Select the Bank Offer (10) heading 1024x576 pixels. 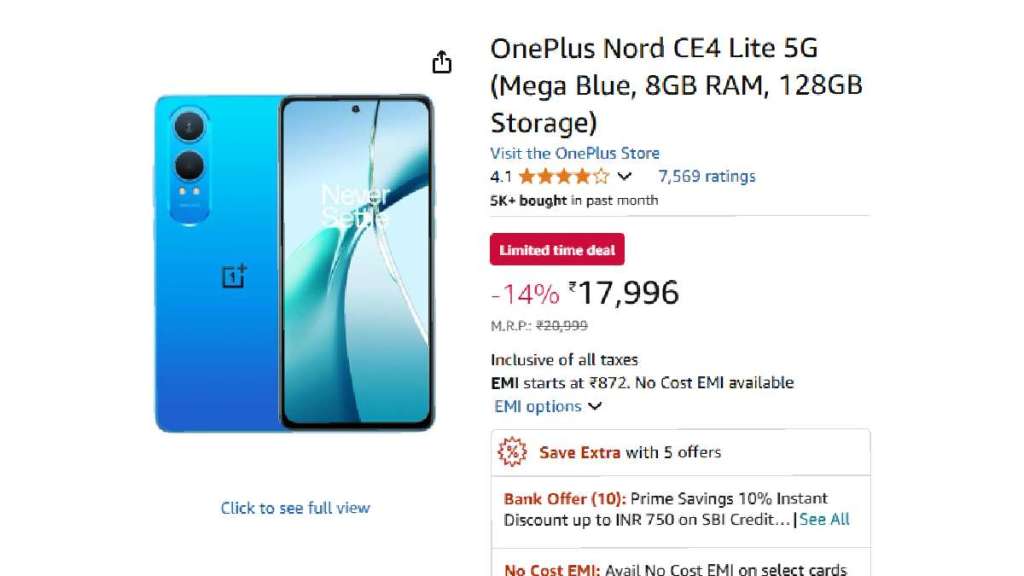(x=565, y=498)
